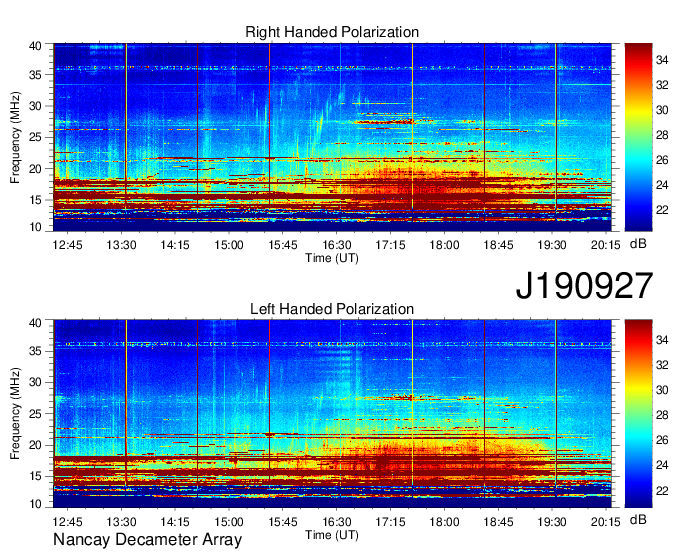Click the 18:45 tick label on the upper plot
This screenshot has width=680, height=552.
[498, 245]
